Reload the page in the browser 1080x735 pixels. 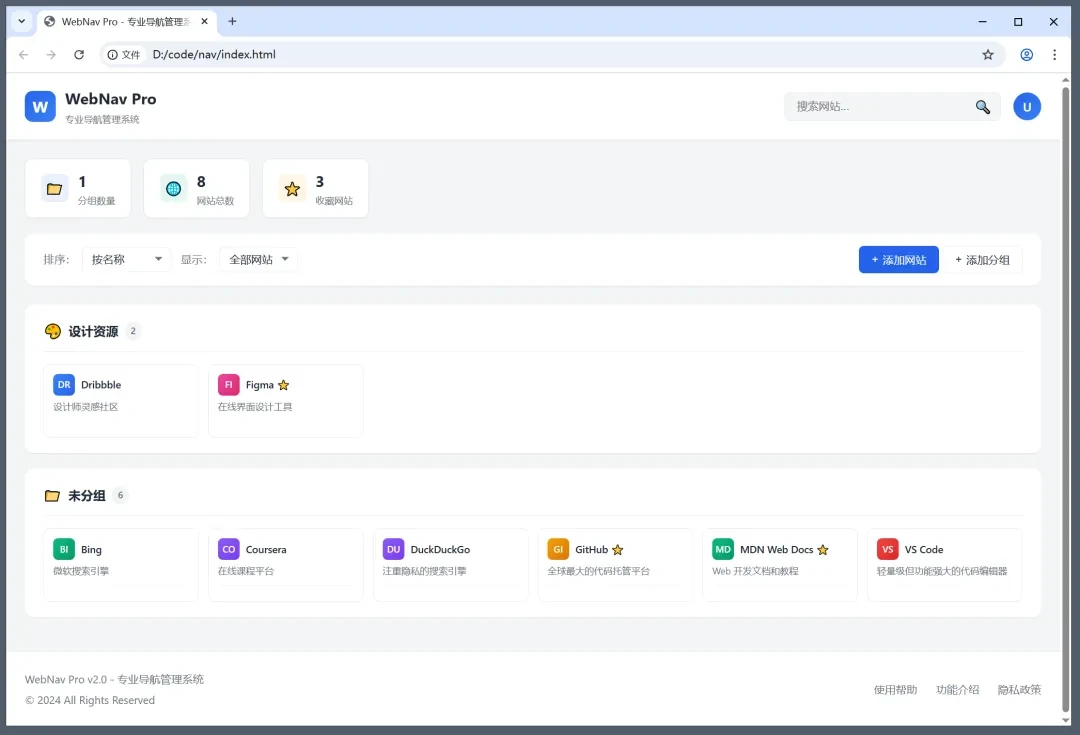click(79, 54)
